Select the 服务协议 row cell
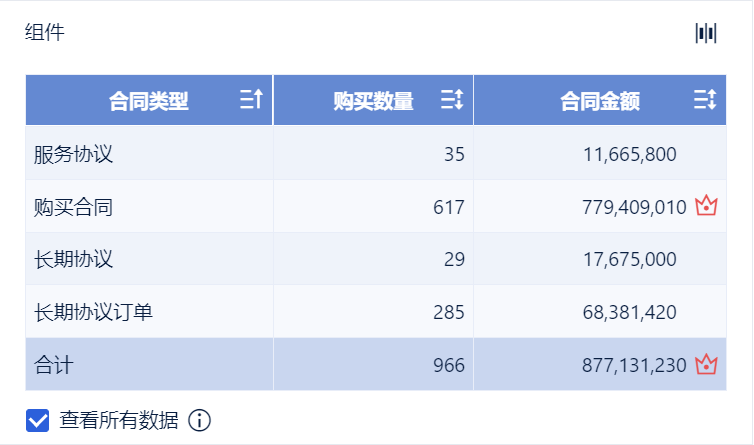 (73, 154)
